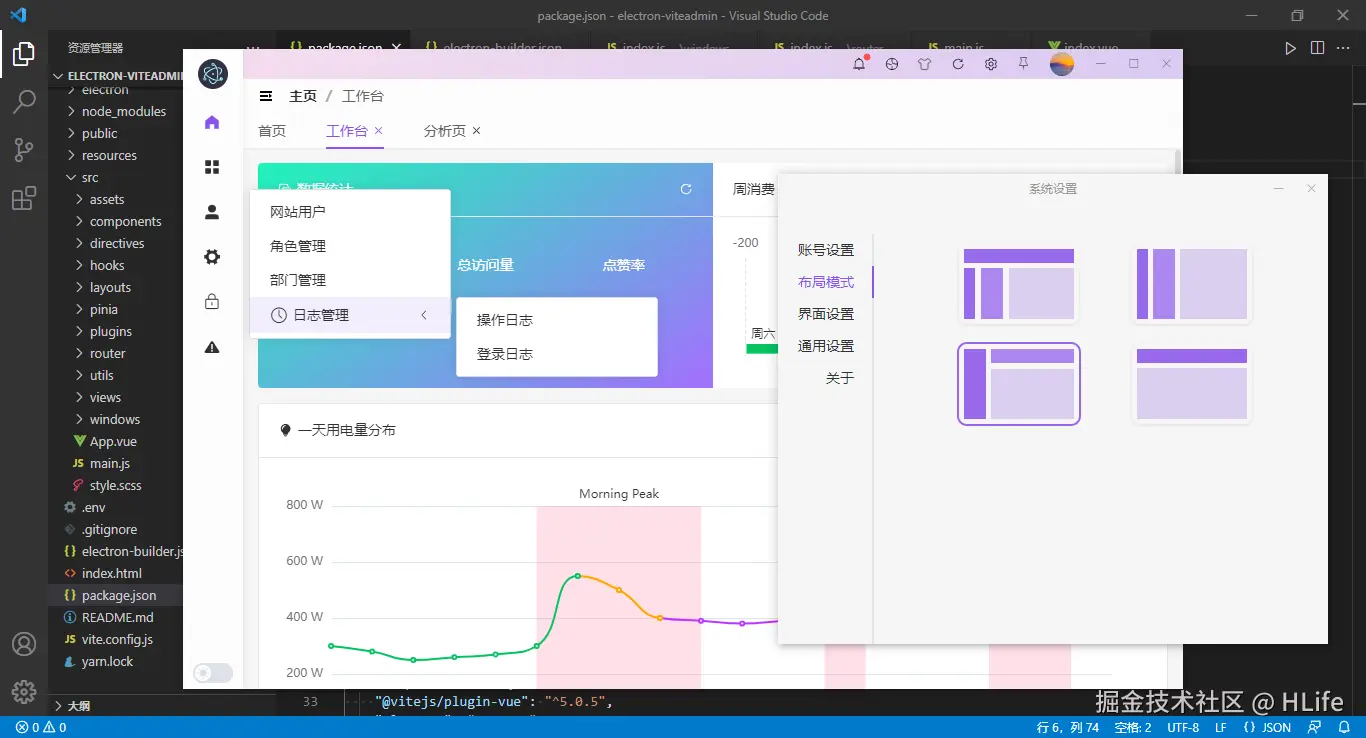This screenshot has height=738, width=1366.
Task: Open the VS Code Explorer view
Action: 24,54
